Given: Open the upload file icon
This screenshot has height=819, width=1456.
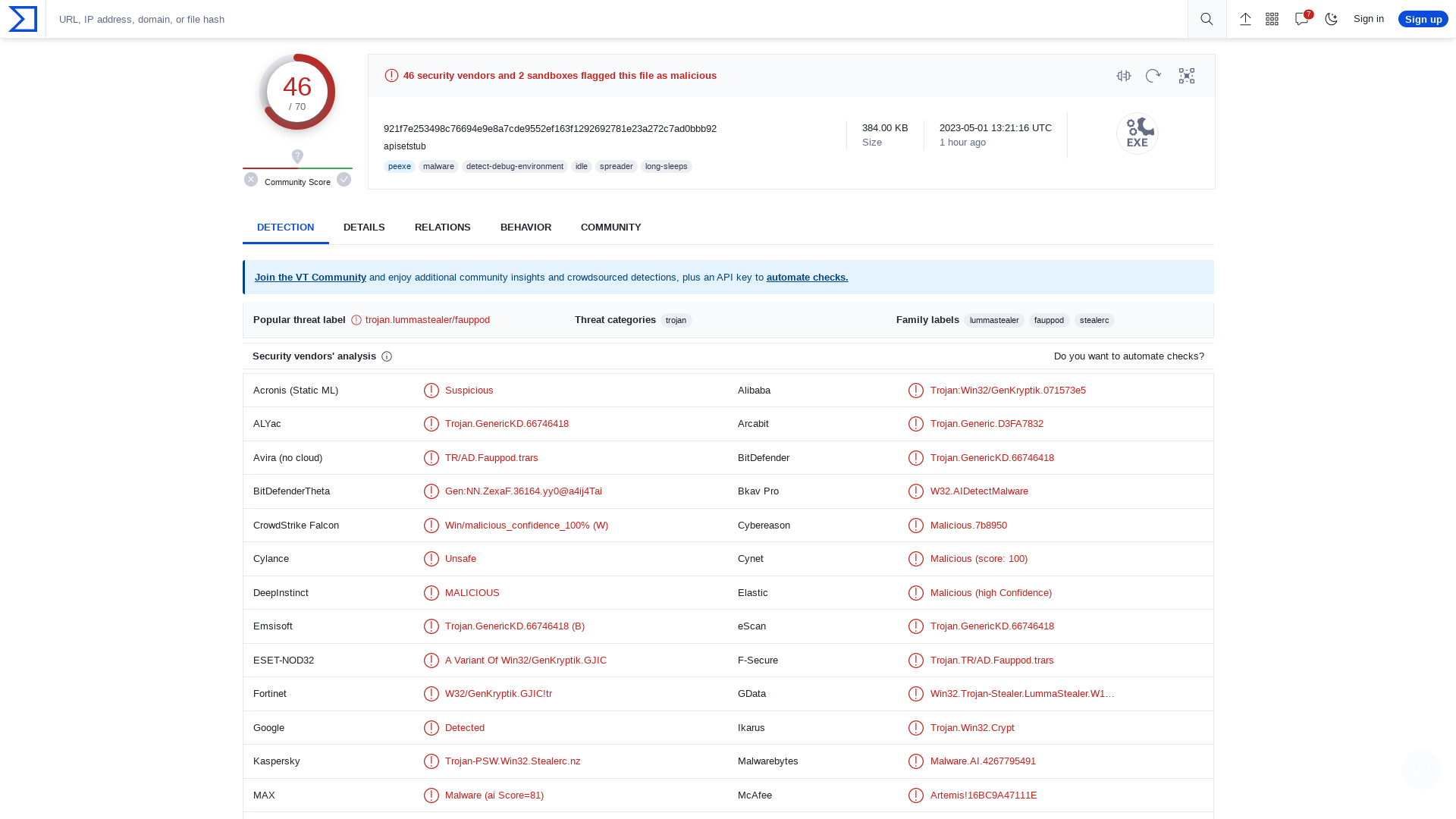Looking at the screenshot, I should click(x=1245, y=19).
